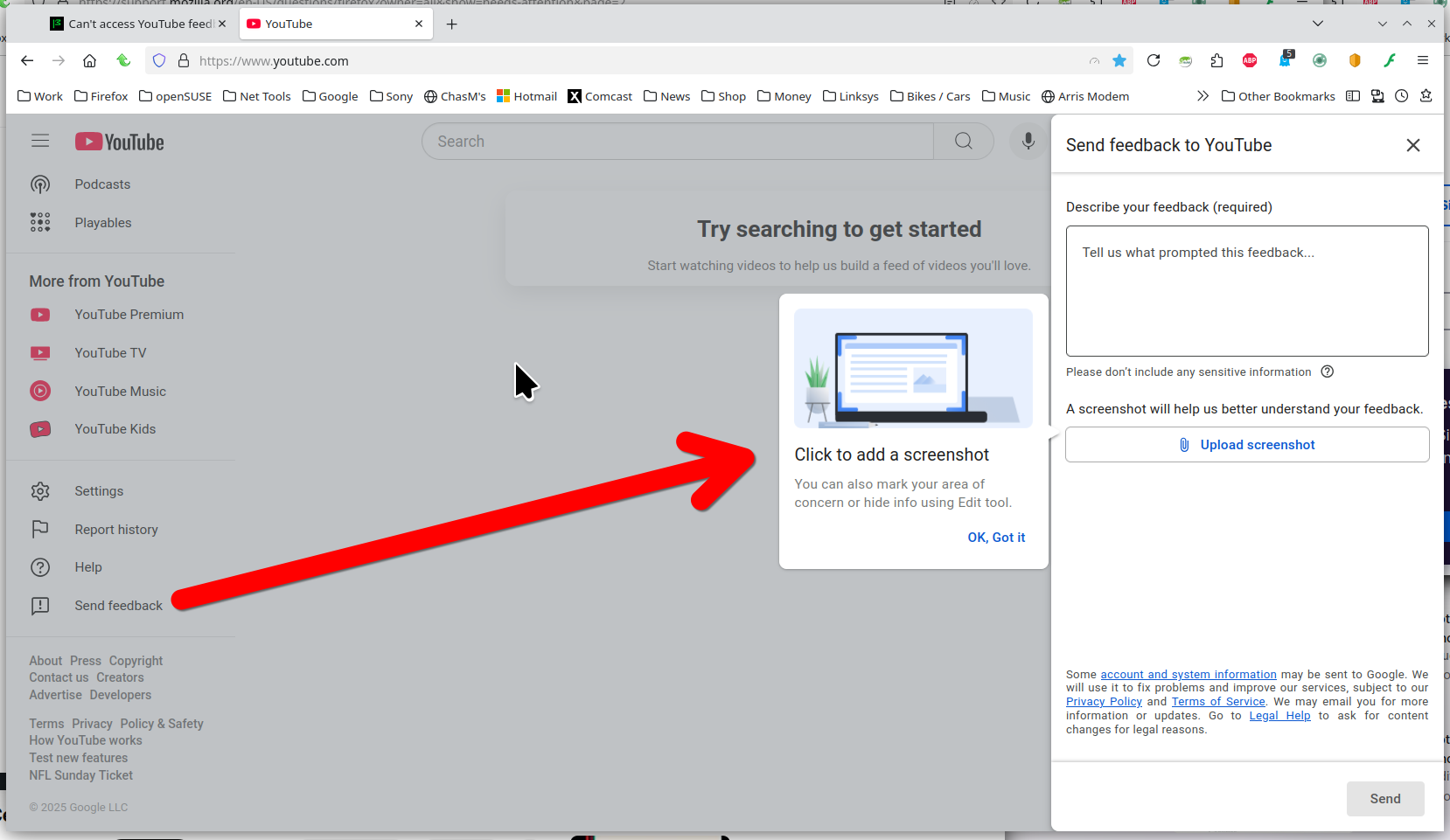This screenshot has height=840, width=1450.
Task: Open a new browser tab
Action: pos(451,24)
